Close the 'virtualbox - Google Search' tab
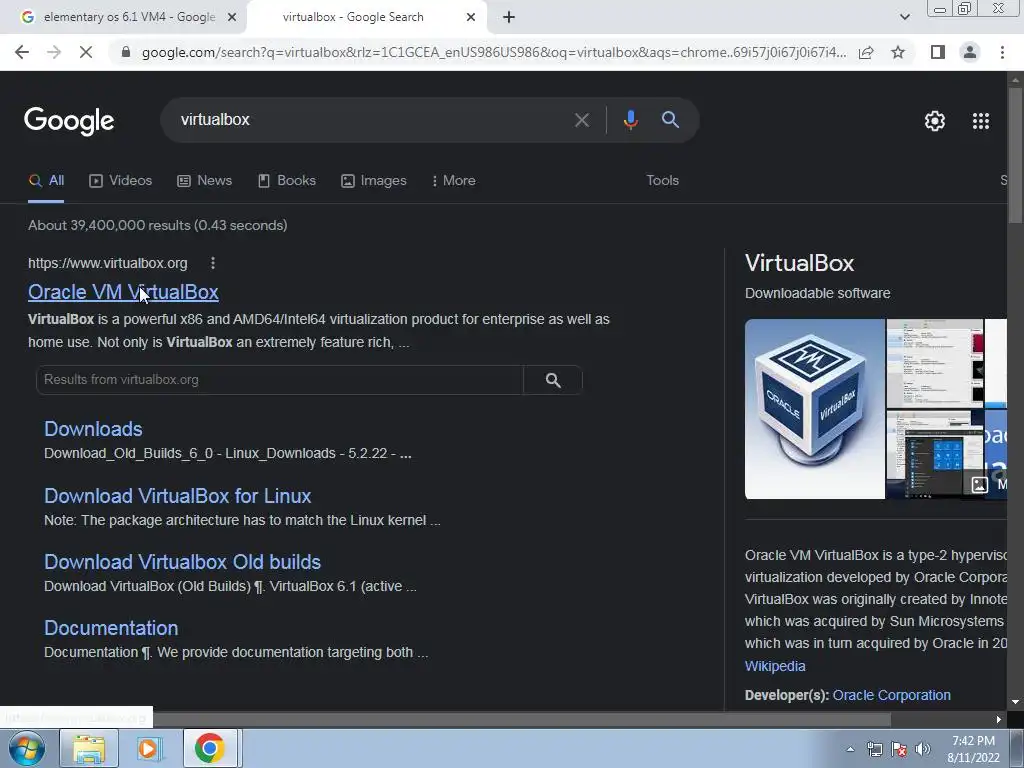1024x768 pixels. pos(471,18)
